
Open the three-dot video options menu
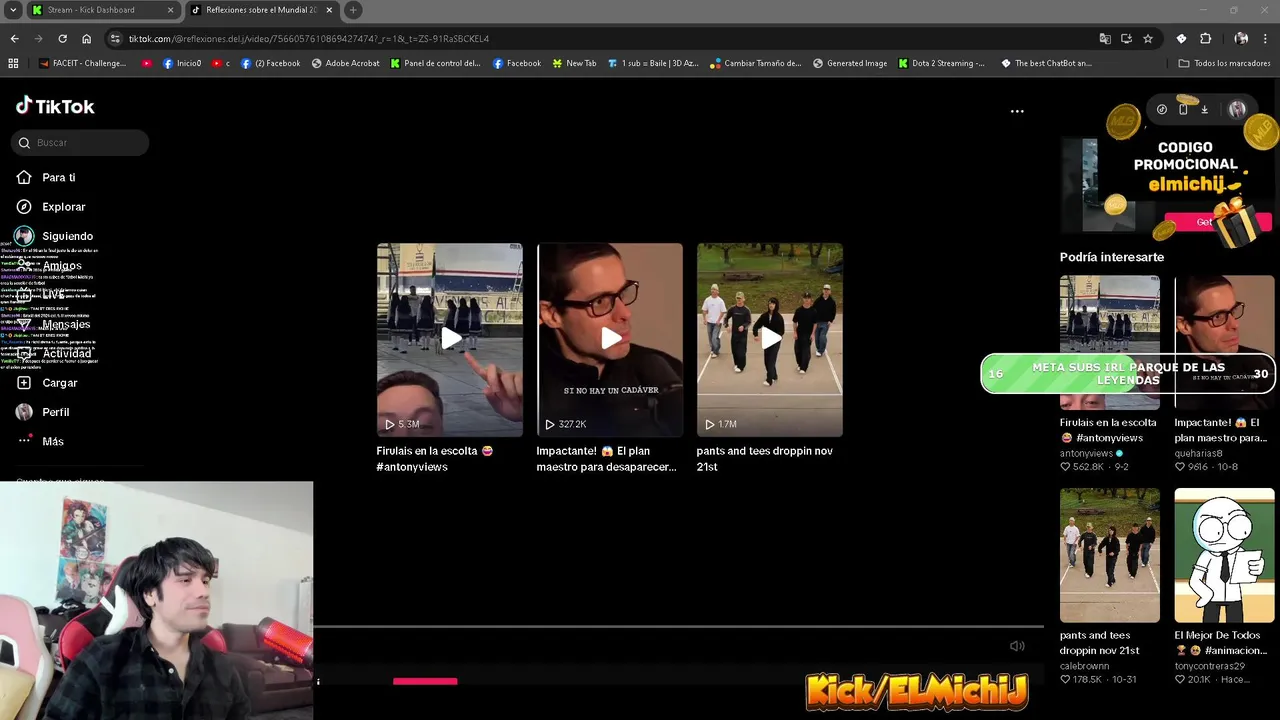[x=1017, y=111]
